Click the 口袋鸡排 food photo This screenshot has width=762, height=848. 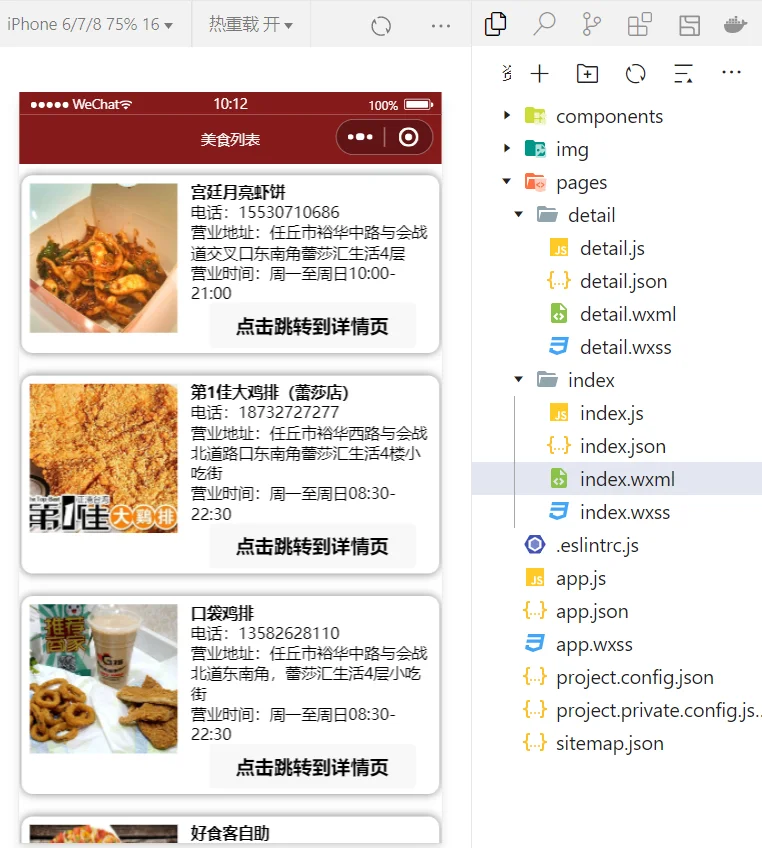click(103, 679)
